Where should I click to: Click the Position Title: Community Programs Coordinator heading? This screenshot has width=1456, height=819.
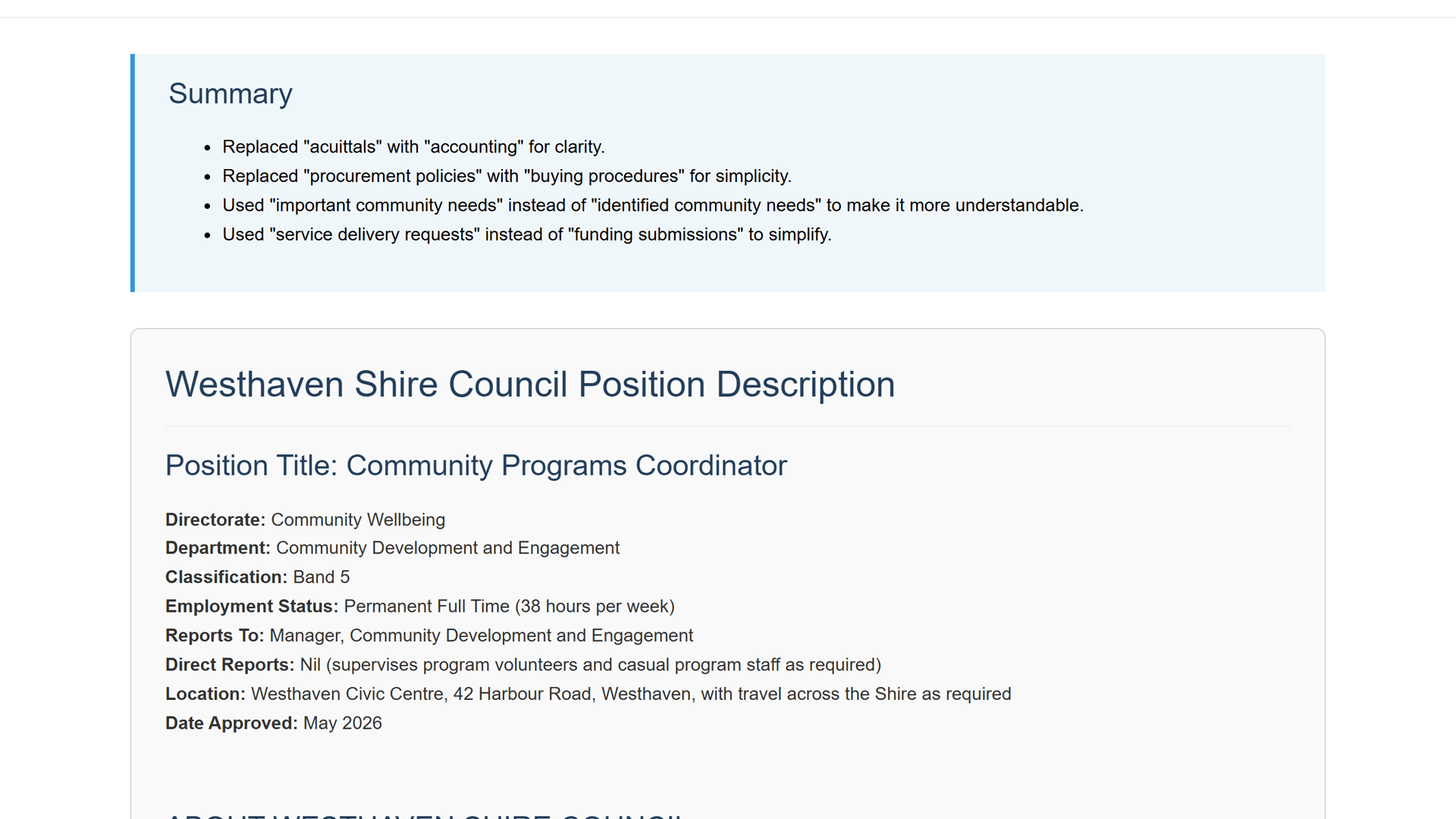[x=476, y=466]
